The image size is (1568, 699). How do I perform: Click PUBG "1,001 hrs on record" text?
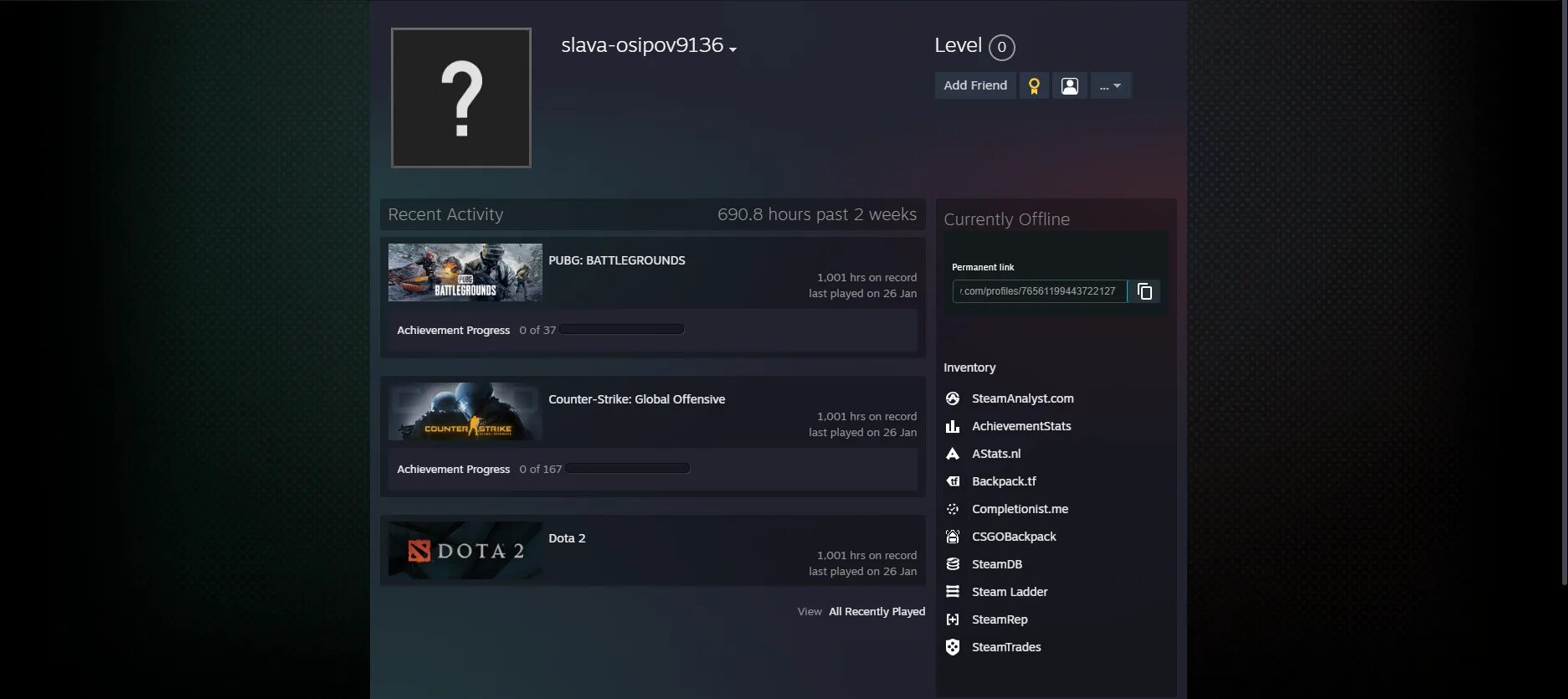[866, 277]
